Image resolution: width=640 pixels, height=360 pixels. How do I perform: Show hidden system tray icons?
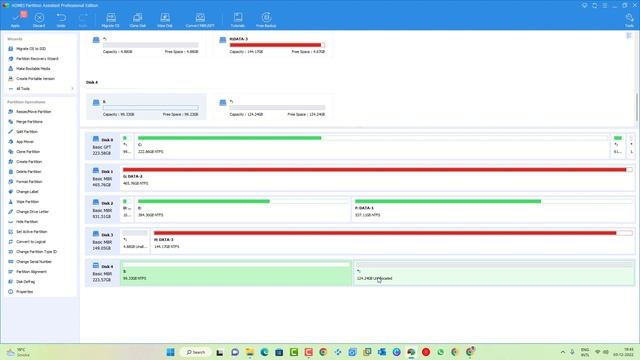pos(562,352)
